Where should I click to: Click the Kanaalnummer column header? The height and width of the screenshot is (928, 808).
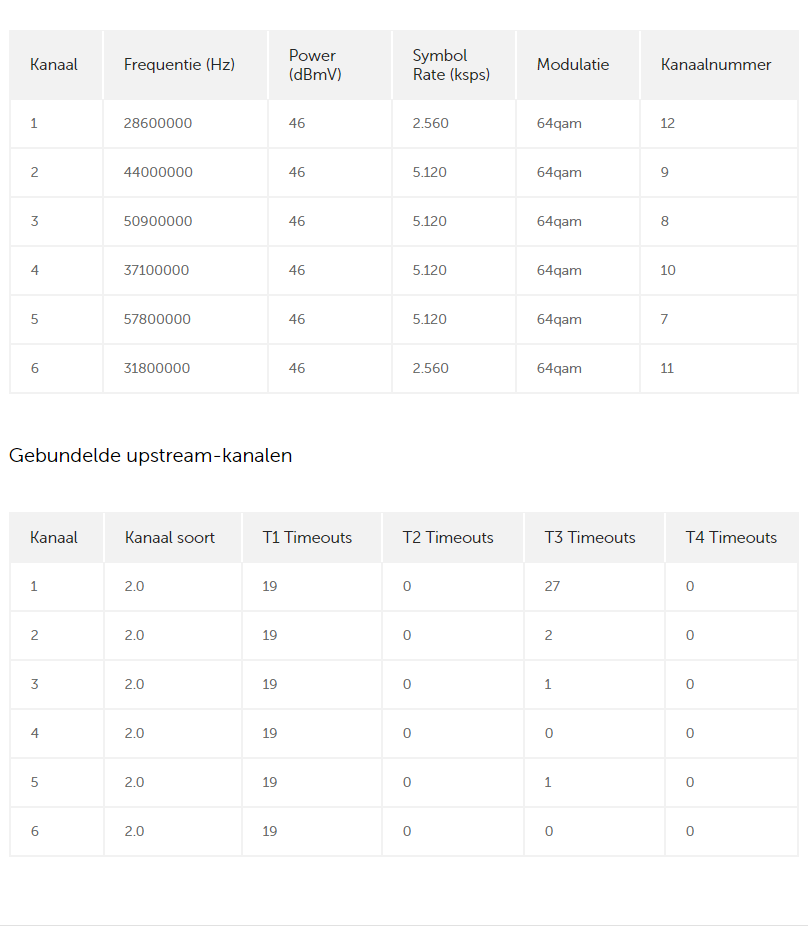point(716,65)
